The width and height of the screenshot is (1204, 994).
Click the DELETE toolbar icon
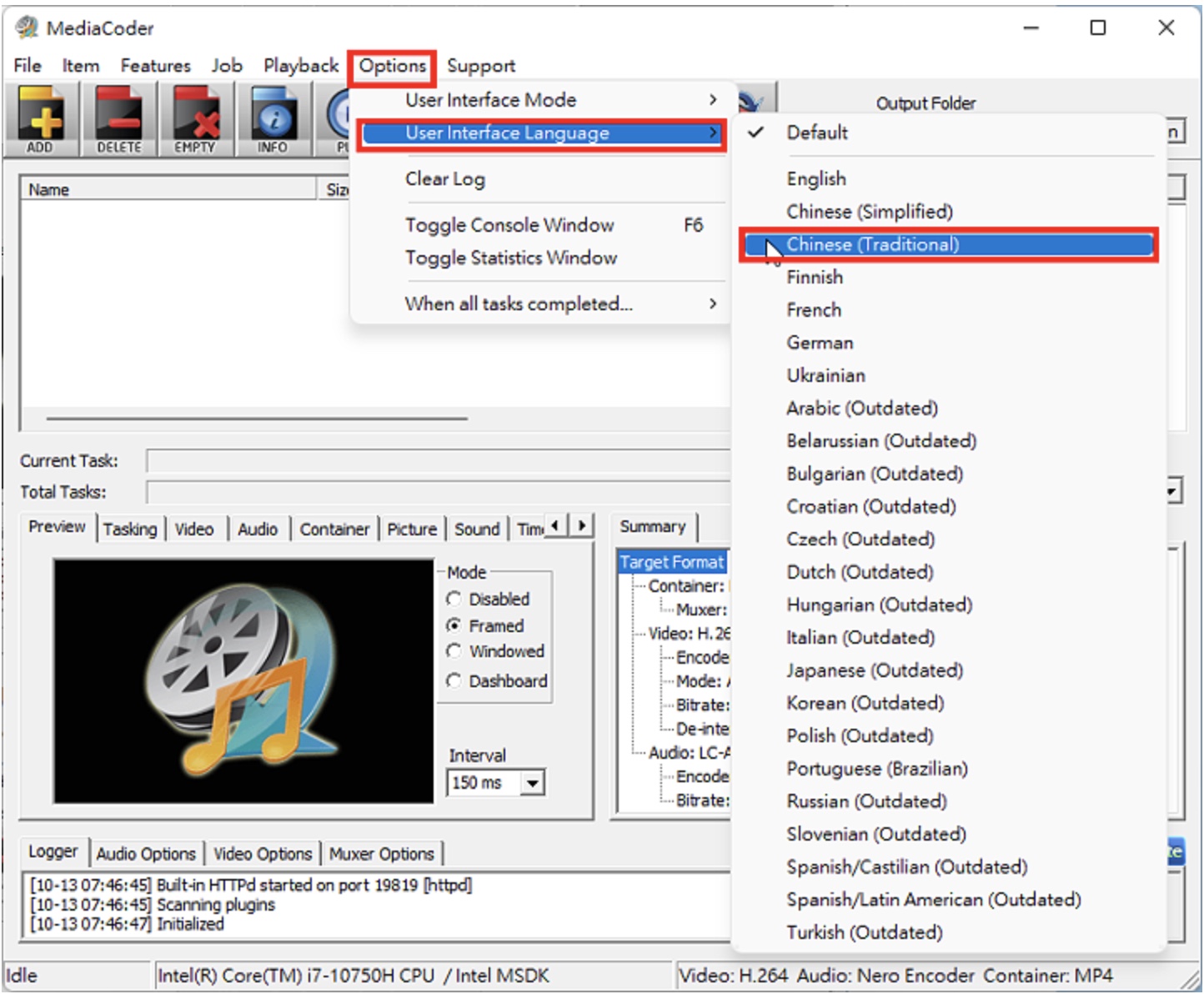click(x=118, y=120)
